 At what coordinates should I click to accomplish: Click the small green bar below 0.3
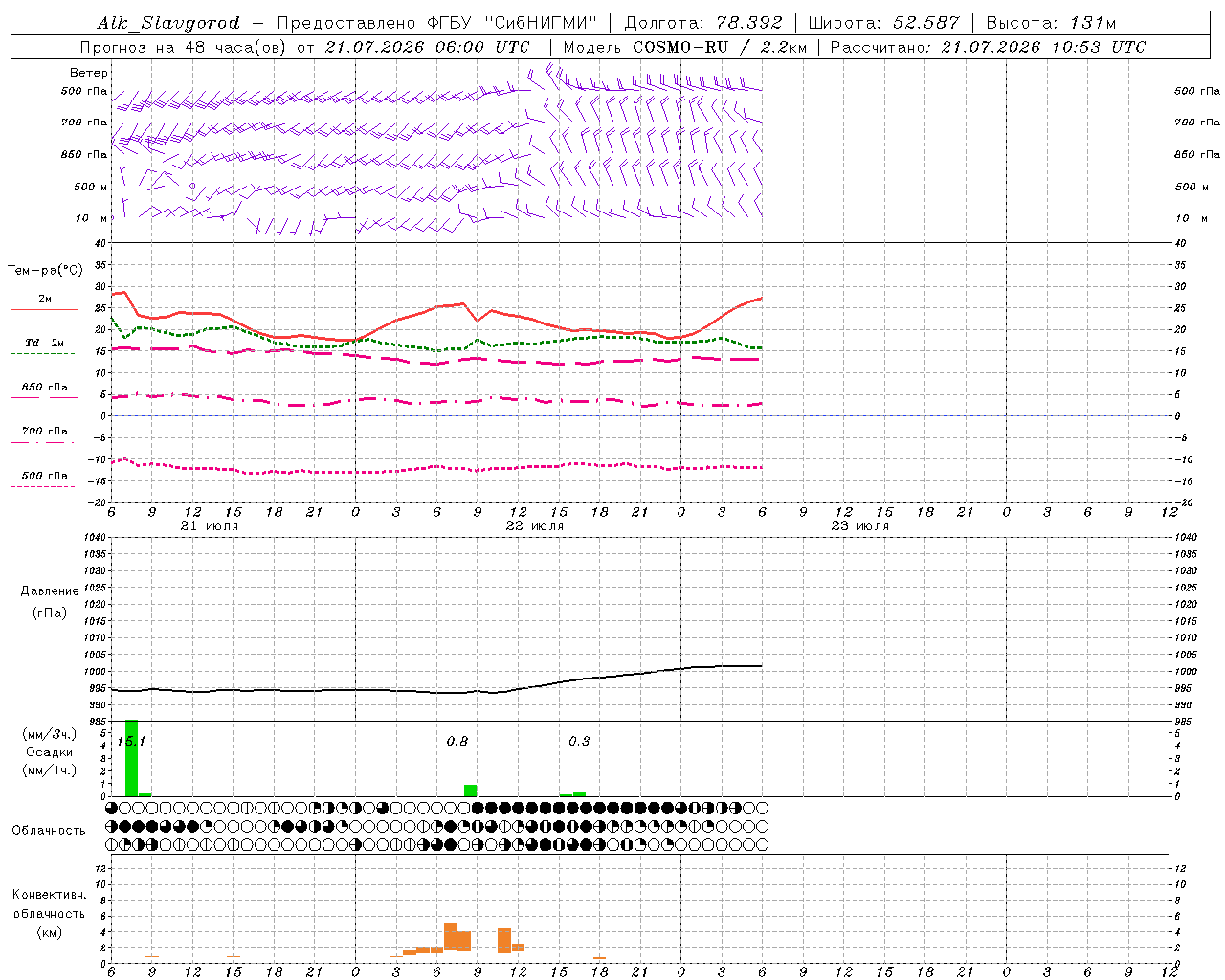pos(579,794)
